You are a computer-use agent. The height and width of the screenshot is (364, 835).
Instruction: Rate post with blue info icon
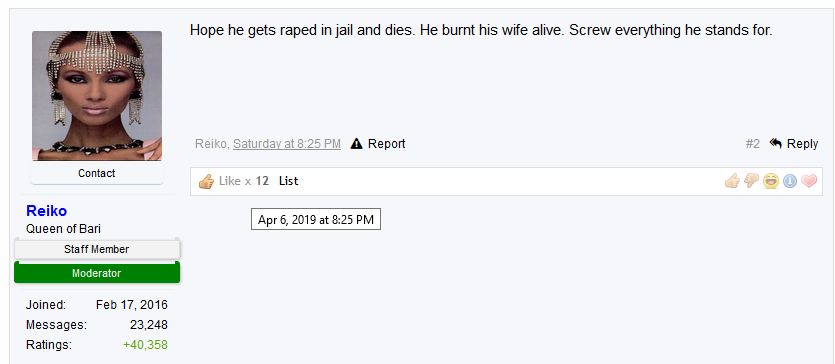[x=790, y=181]
